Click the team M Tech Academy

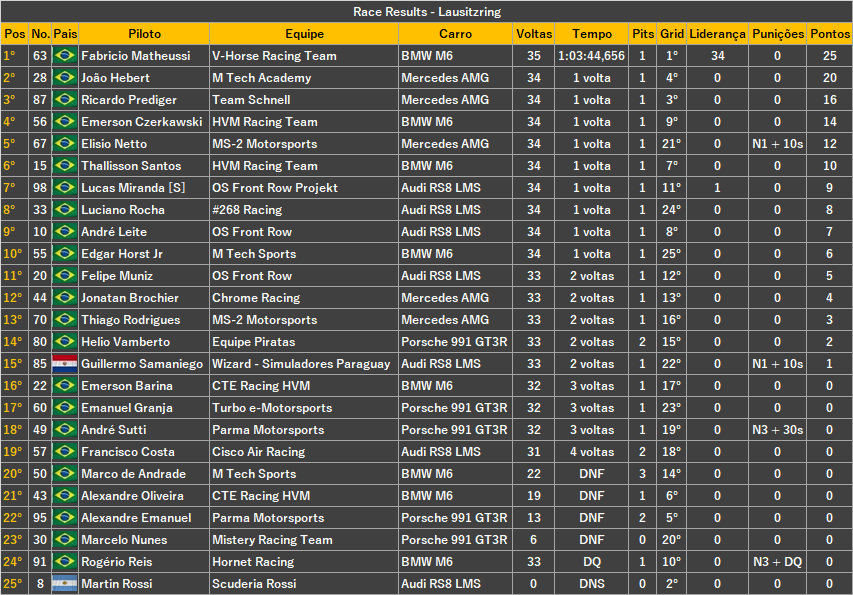[x=262, y=78]
